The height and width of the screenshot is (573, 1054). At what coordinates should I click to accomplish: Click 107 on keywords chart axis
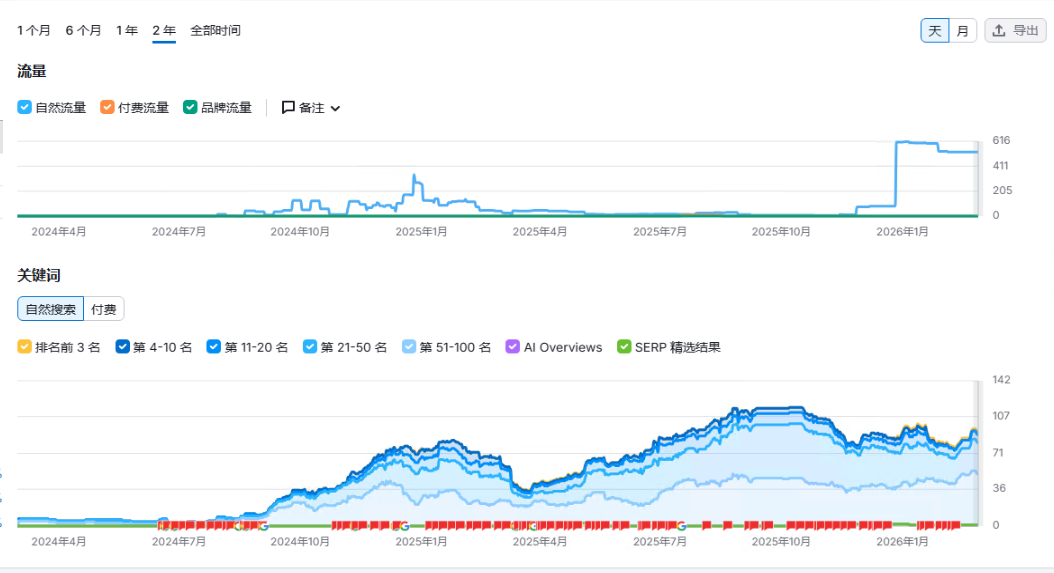pos(1001,416)
